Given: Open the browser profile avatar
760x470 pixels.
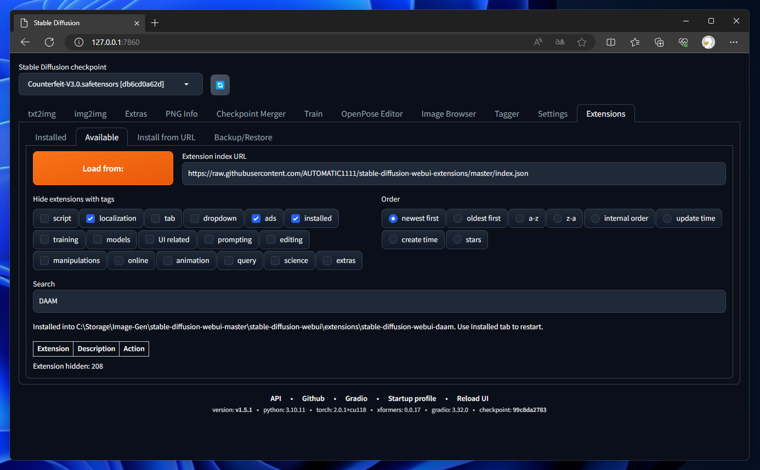Looking at the screenshot, I should (708, 42).
